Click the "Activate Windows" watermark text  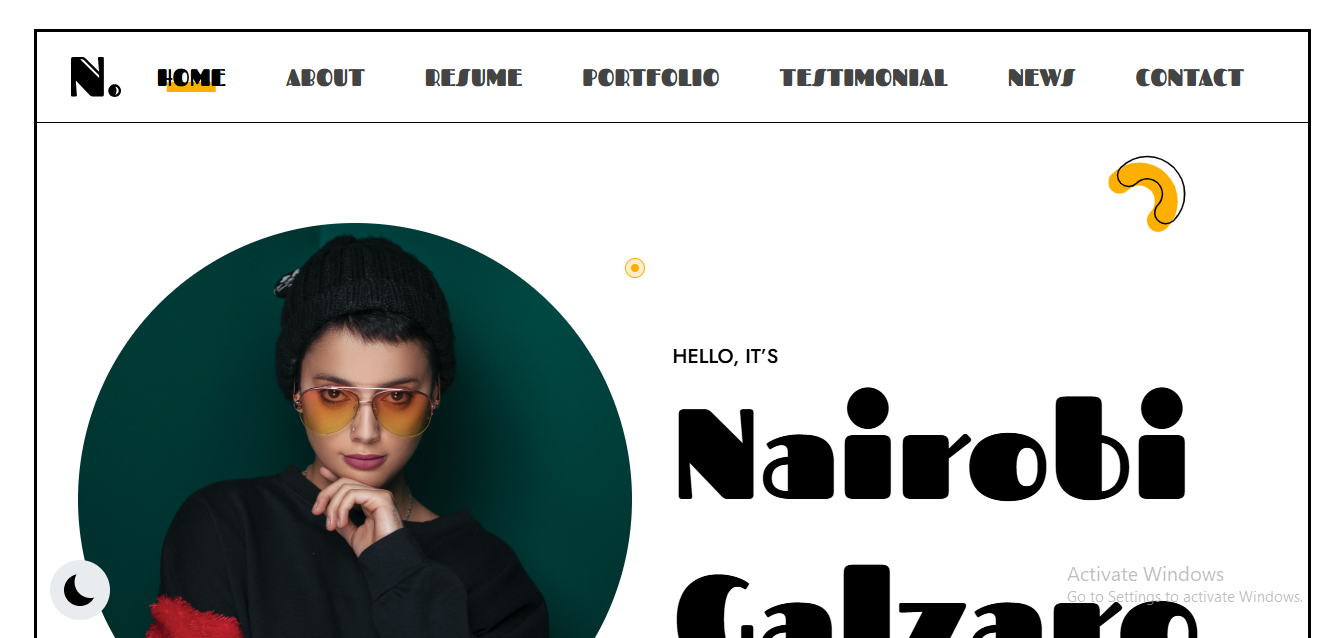click(1145, 574)
